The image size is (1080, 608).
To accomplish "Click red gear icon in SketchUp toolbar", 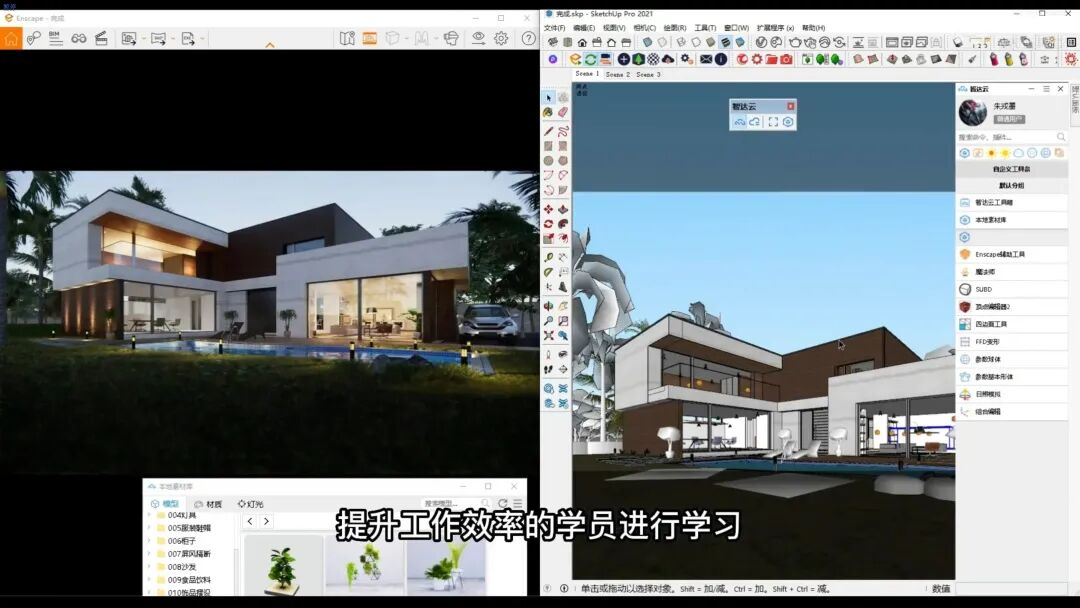I will tap(757, 59).
